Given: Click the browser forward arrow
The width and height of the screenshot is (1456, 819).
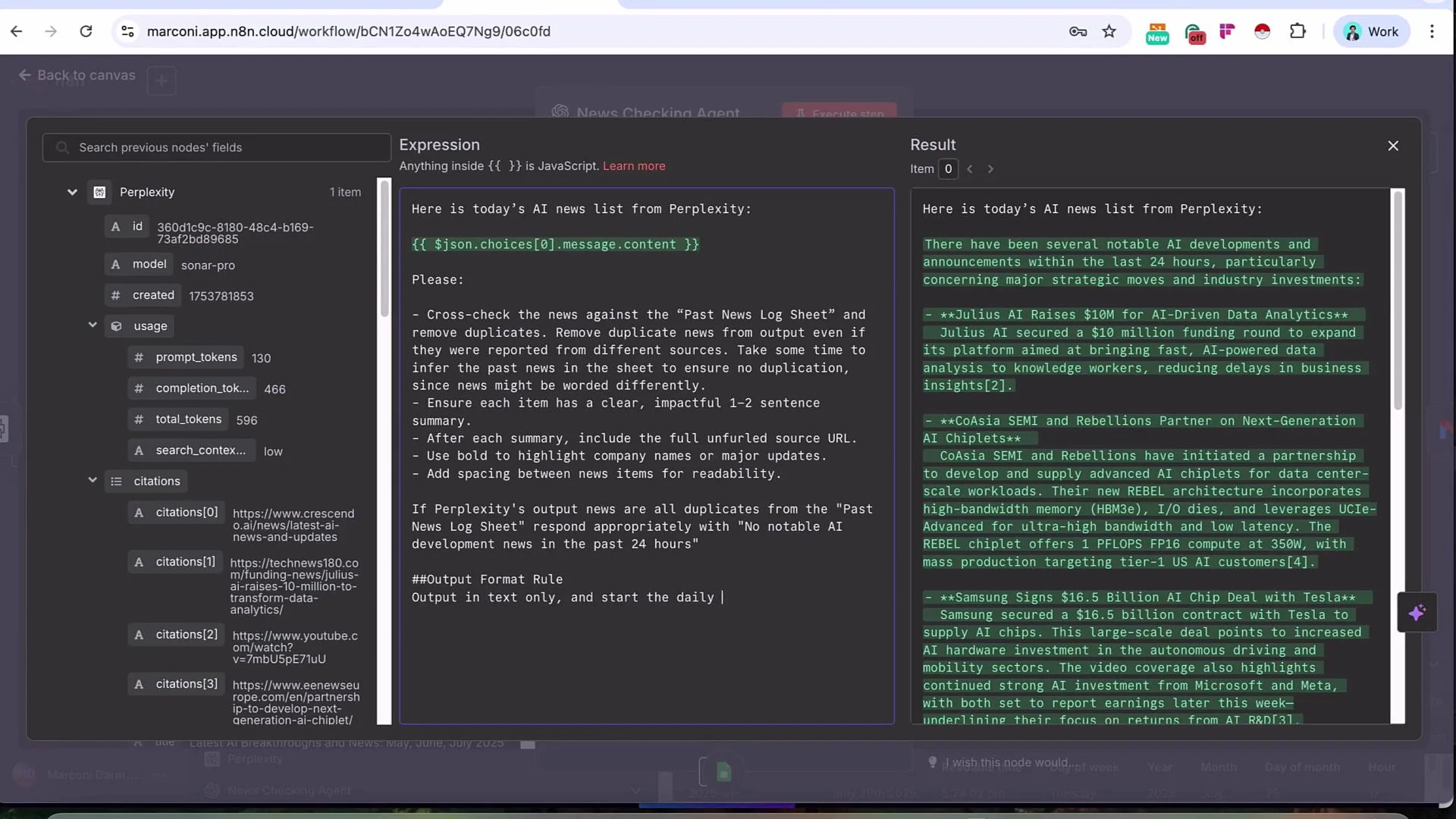Looking at the screenshot, I should point(51,31).
